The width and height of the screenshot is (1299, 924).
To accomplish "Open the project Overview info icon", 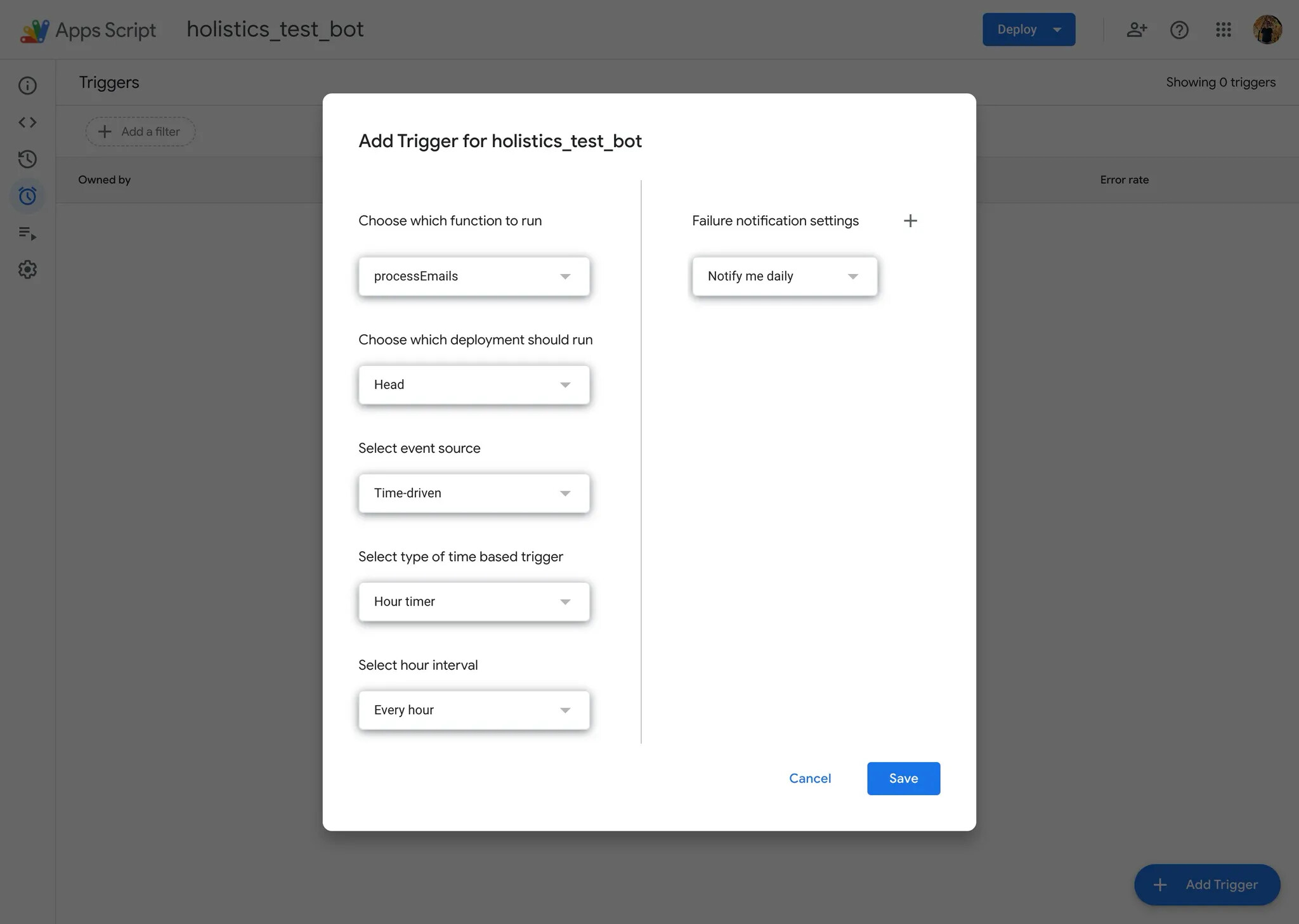I will [x=27, y=86].
